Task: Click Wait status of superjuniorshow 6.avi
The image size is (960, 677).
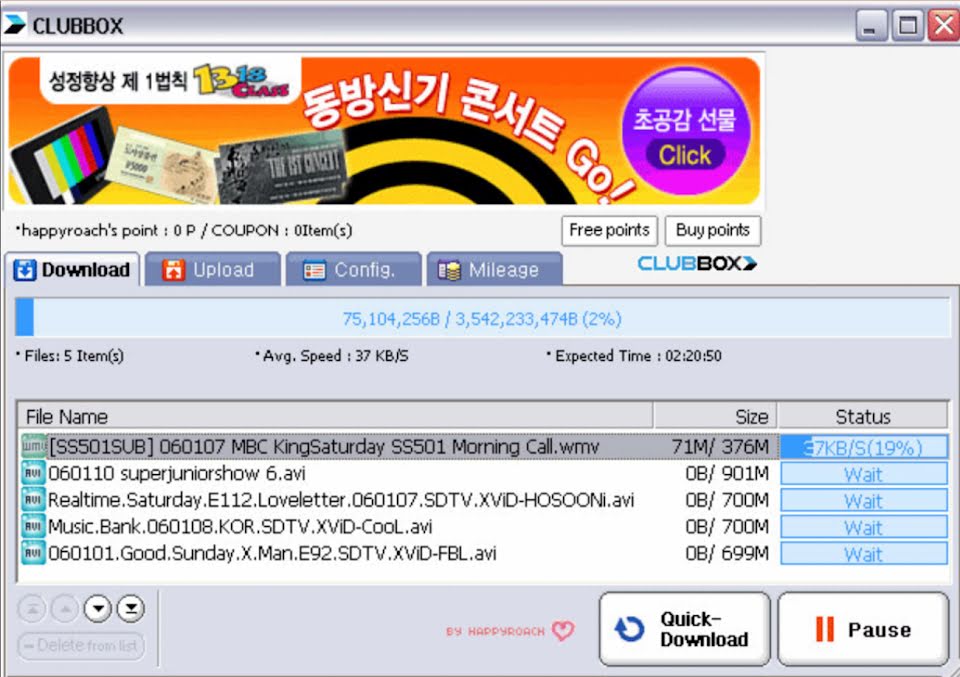Action: click(x=864, y=474)
